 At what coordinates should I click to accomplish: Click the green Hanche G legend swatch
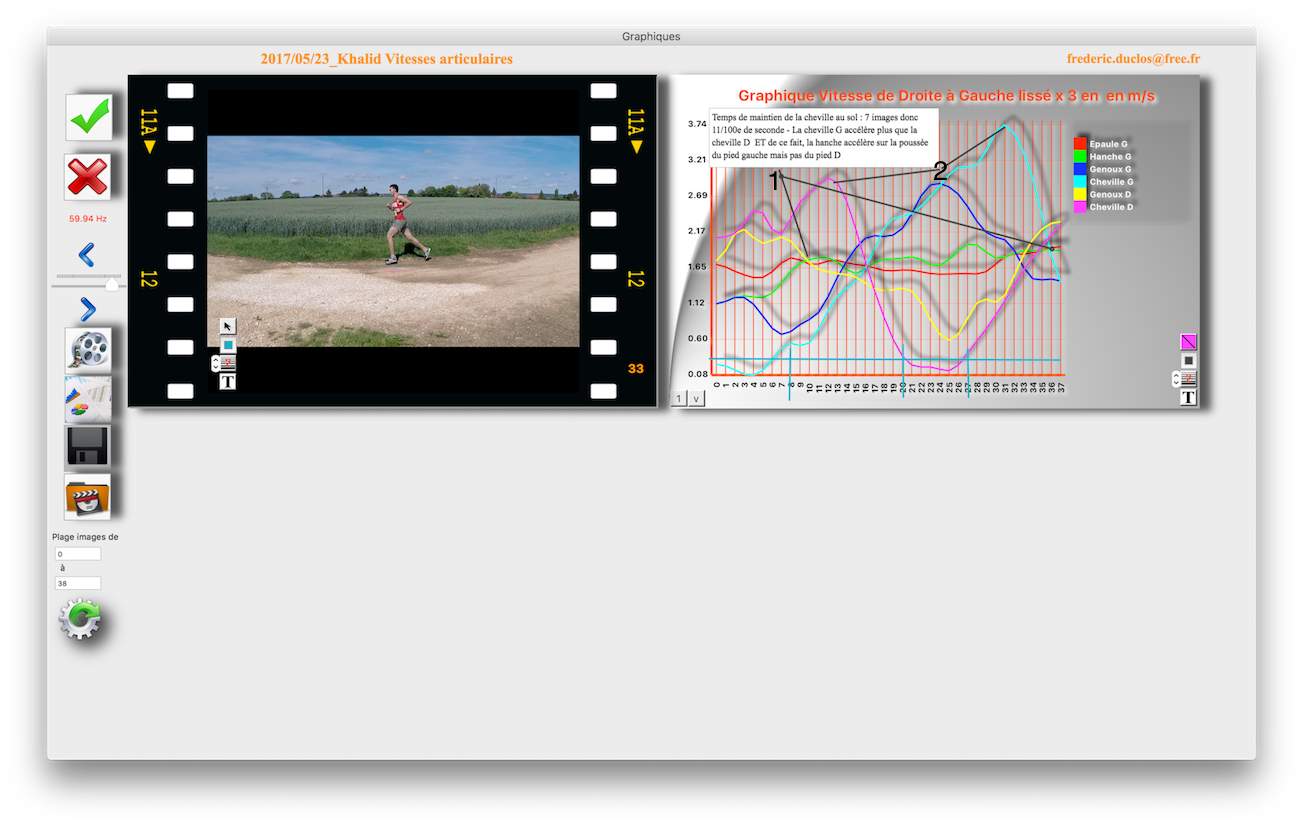tap(1080, 157)
